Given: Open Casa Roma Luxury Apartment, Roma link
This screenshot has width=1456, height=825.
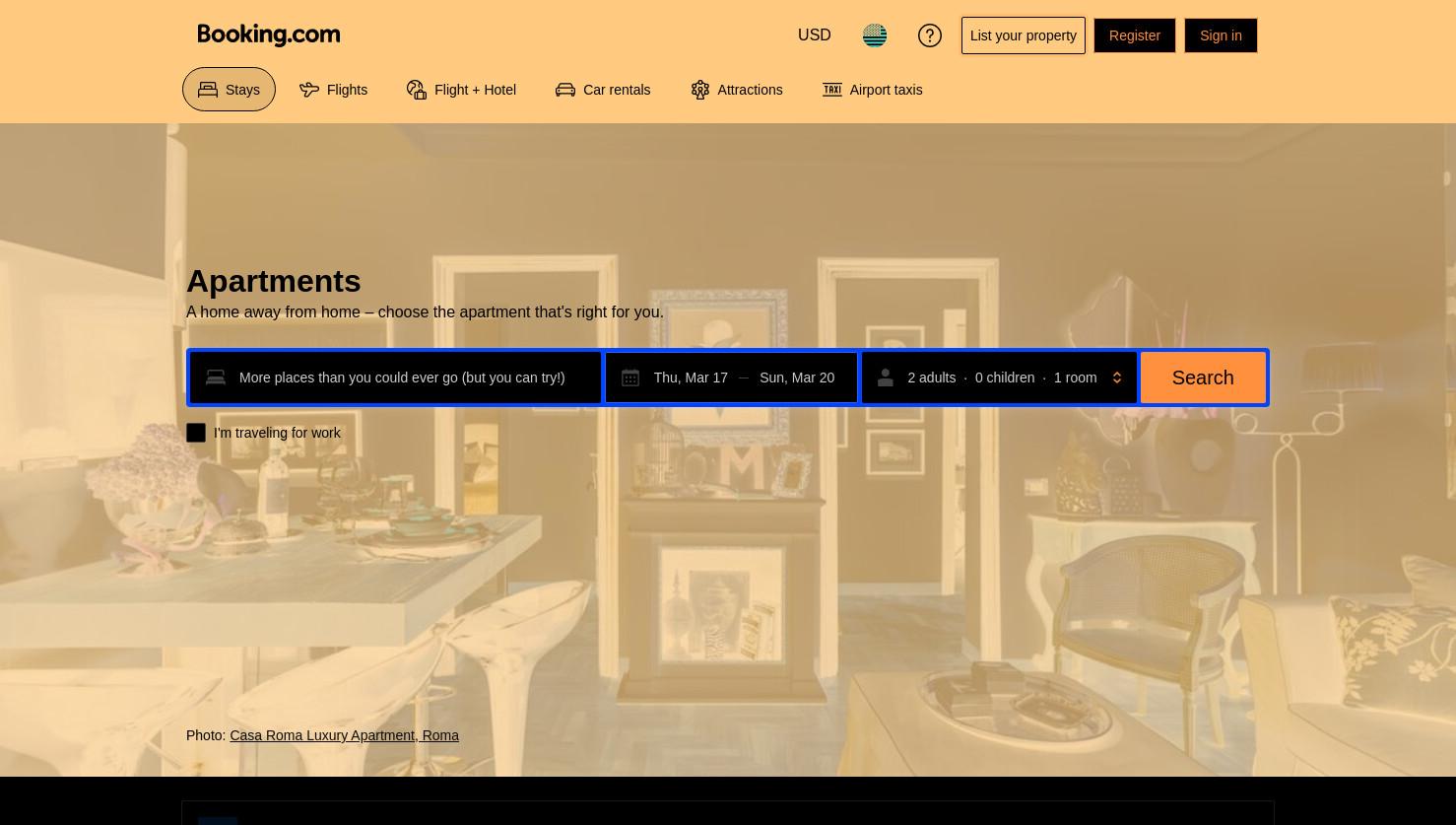Looking at the screenshot, I should pyautogui.click(x=344, y=735).
